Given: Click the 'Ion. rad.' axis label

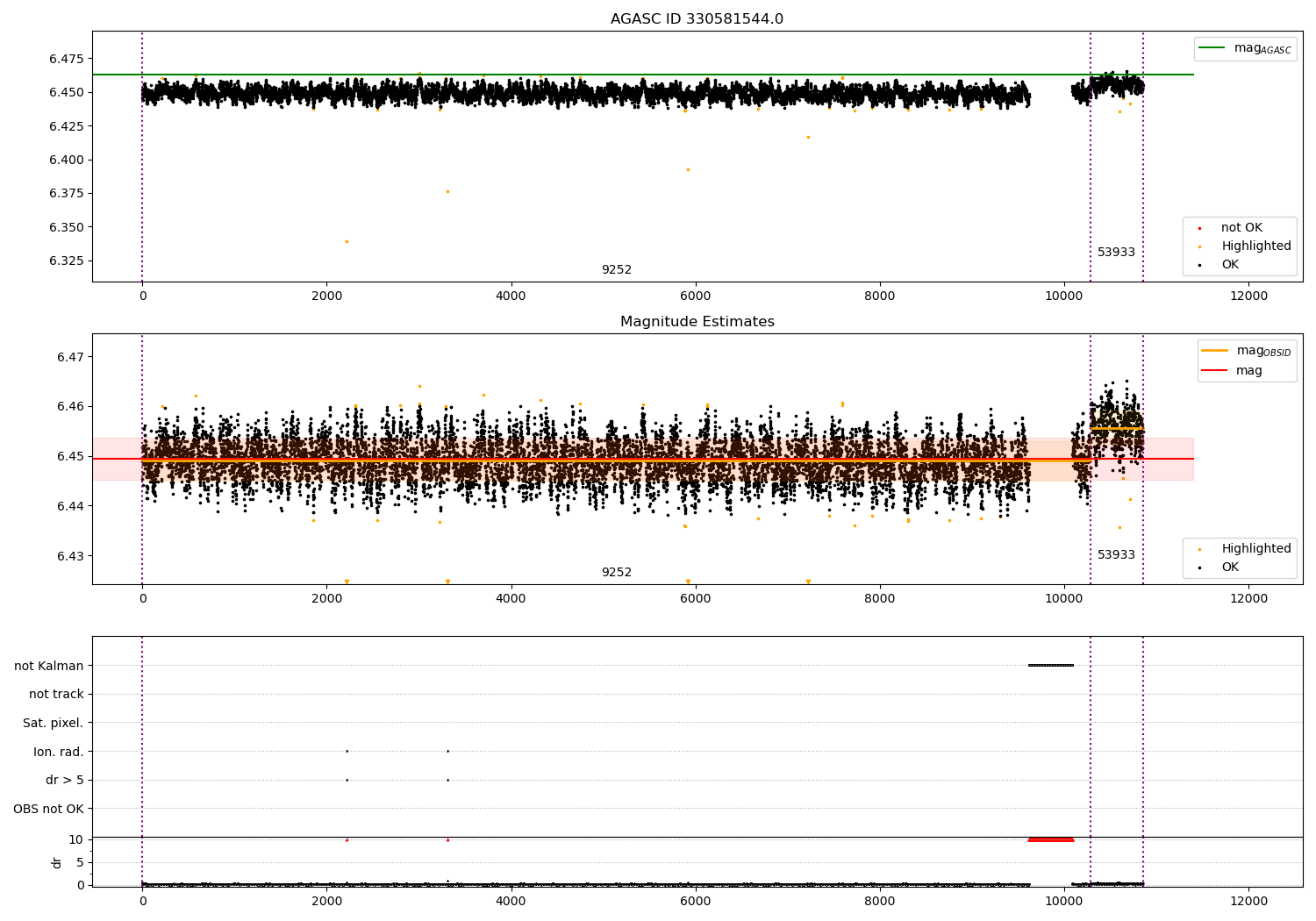Looking at the screenshot, I should 59,753.
